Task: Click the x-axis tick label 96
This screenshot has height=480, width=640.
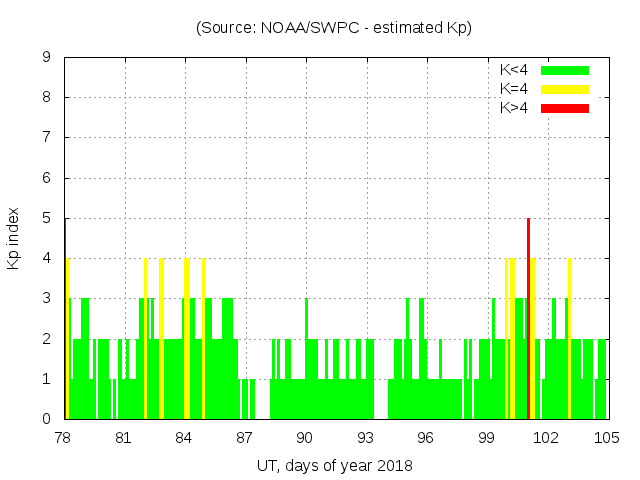Action: [425, 438]
